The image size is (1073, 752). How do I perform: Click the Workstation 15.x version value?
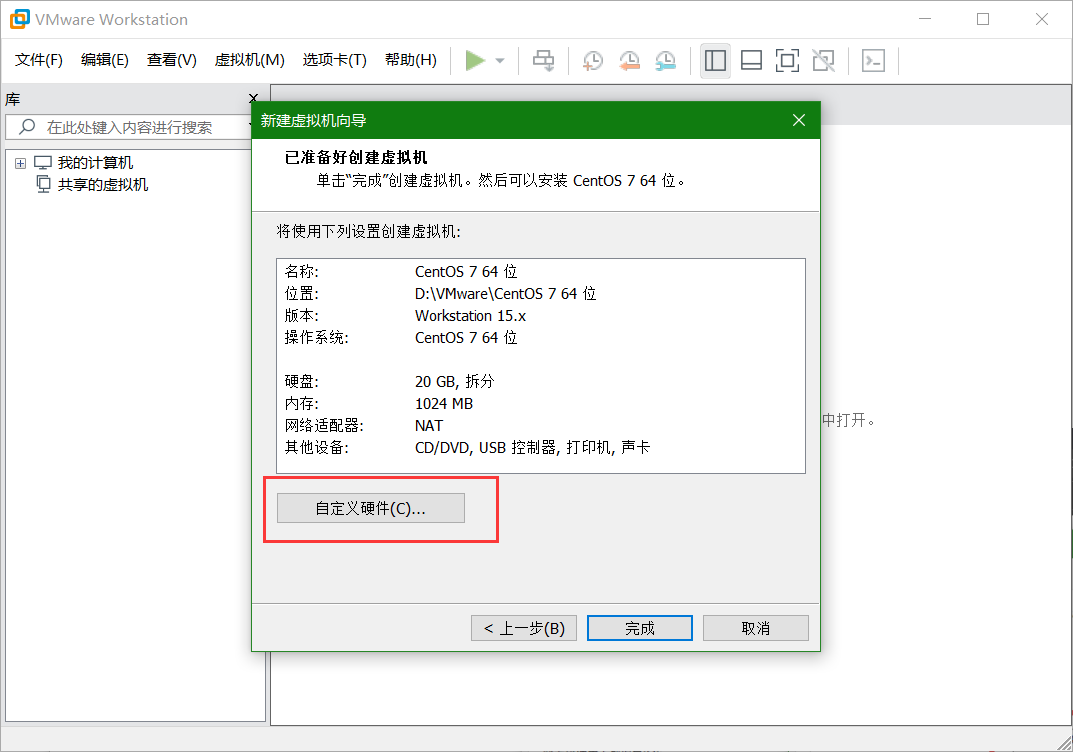pyautogui.click(x=470, y=315)
